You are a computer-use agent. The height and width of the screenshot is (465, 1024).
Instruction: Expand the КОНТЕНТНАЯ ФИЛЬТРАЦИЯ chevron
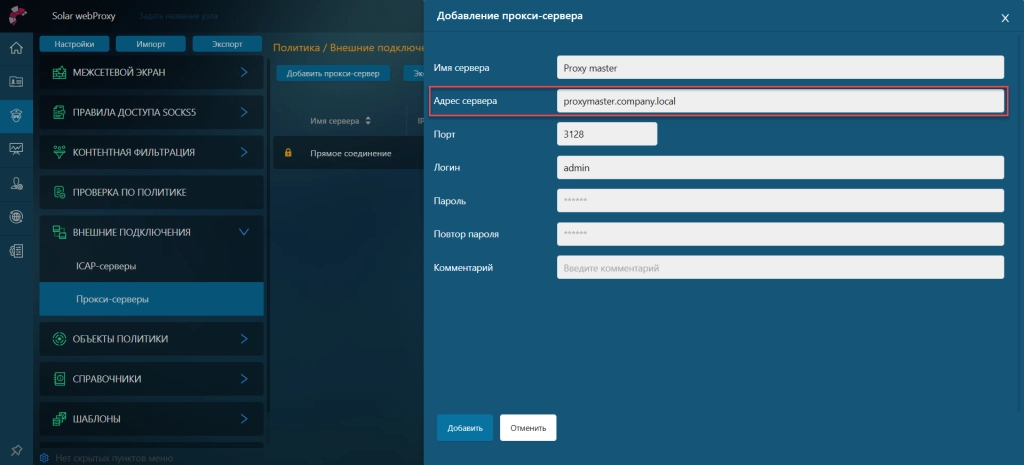click(244, 152)
